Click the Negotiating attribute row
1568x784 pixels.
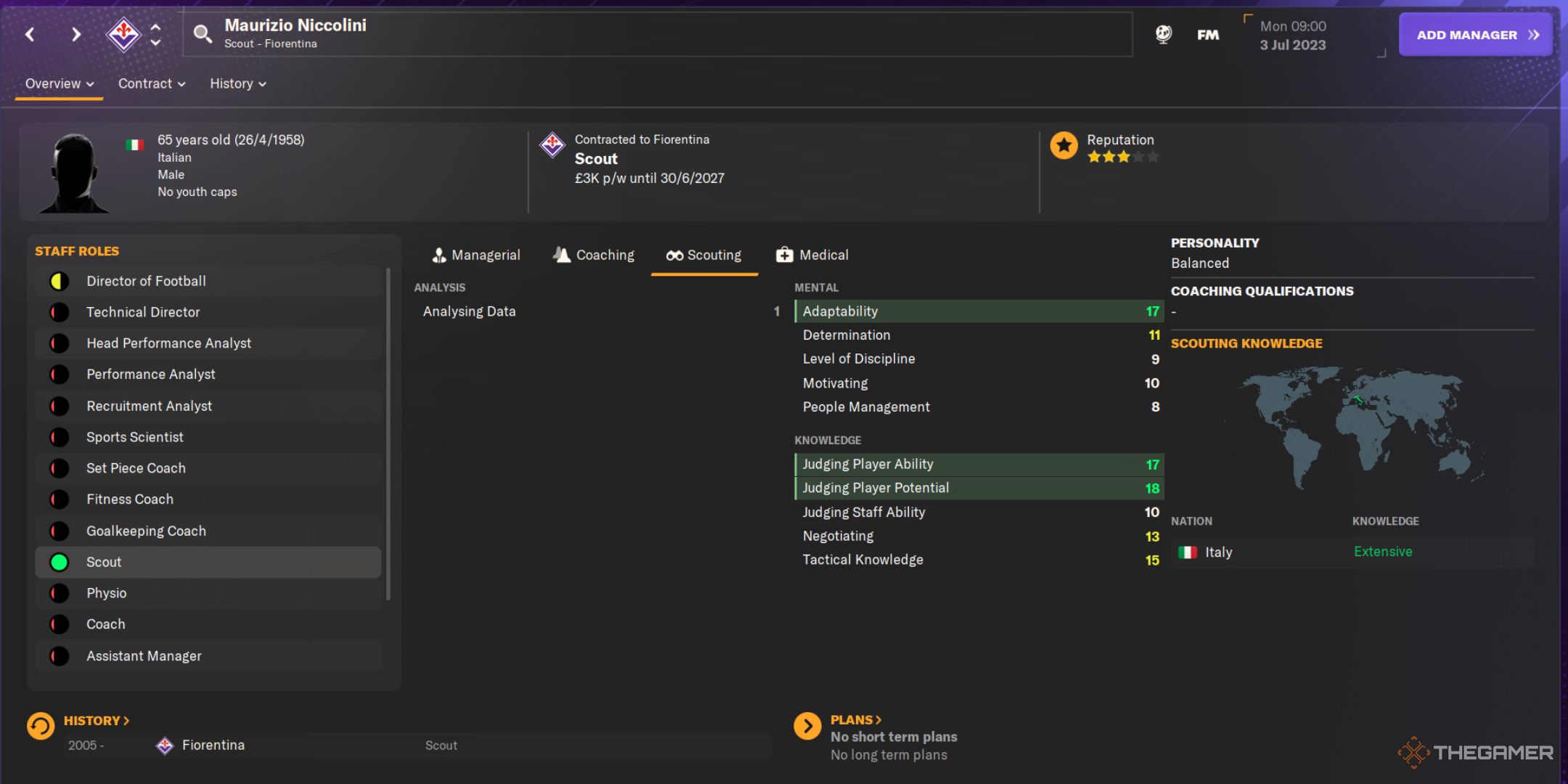coord(979,536)
